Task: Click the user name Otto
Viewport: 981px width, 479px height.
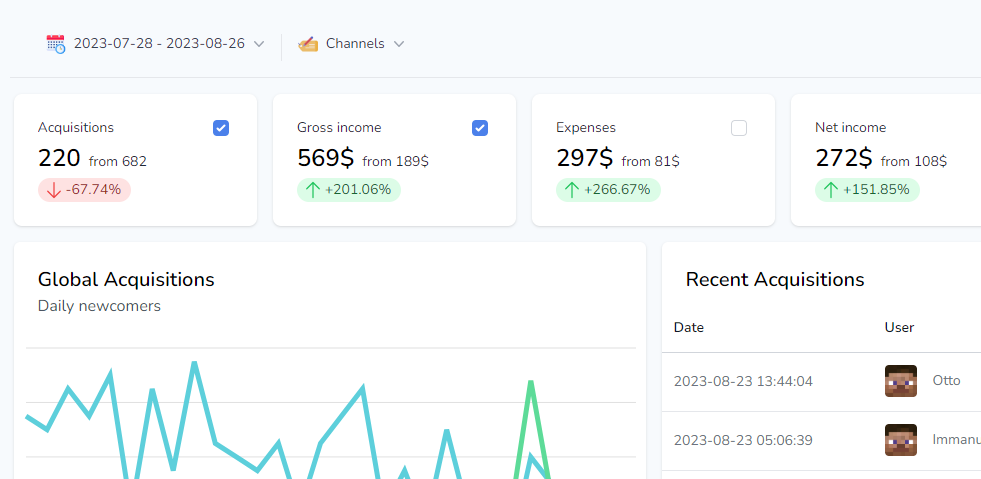Action: [946, 380]
